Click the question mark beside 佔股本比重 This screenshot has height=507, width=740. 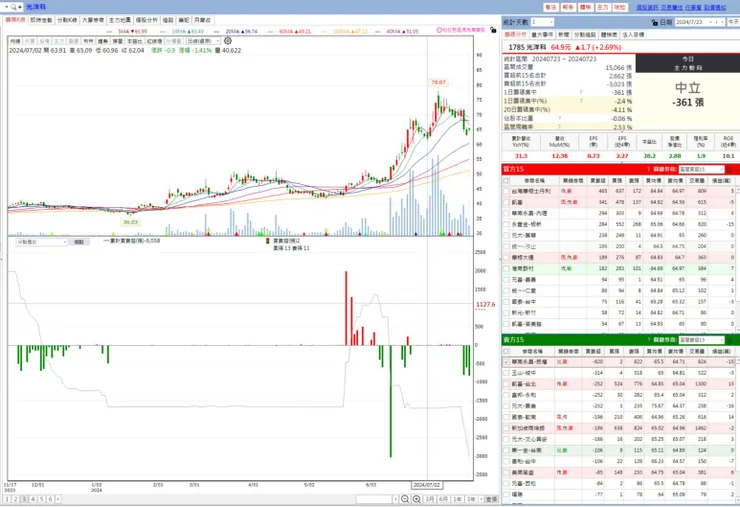click(560, 118)
